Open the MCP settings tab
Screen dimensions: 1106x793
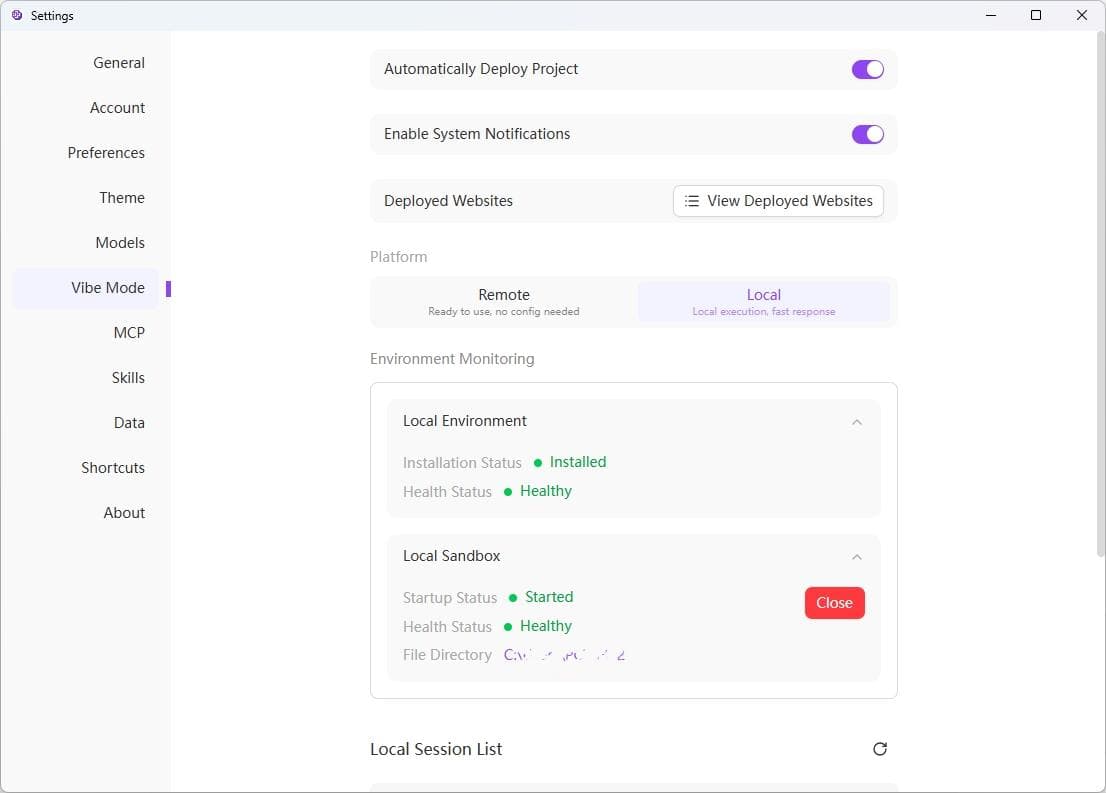click(x=129, y=333)
